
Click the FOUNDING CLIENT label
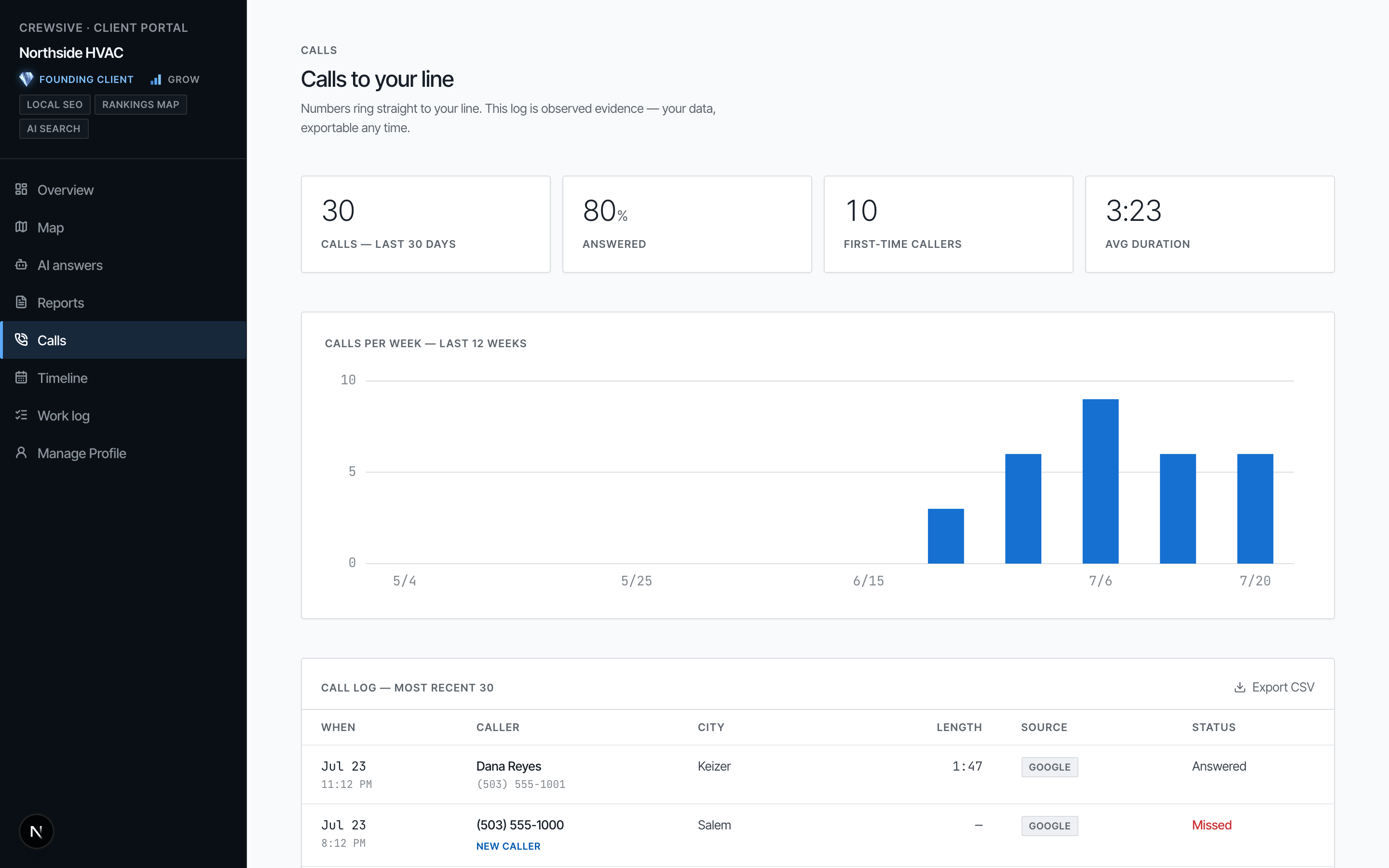[x=86, y=79]
